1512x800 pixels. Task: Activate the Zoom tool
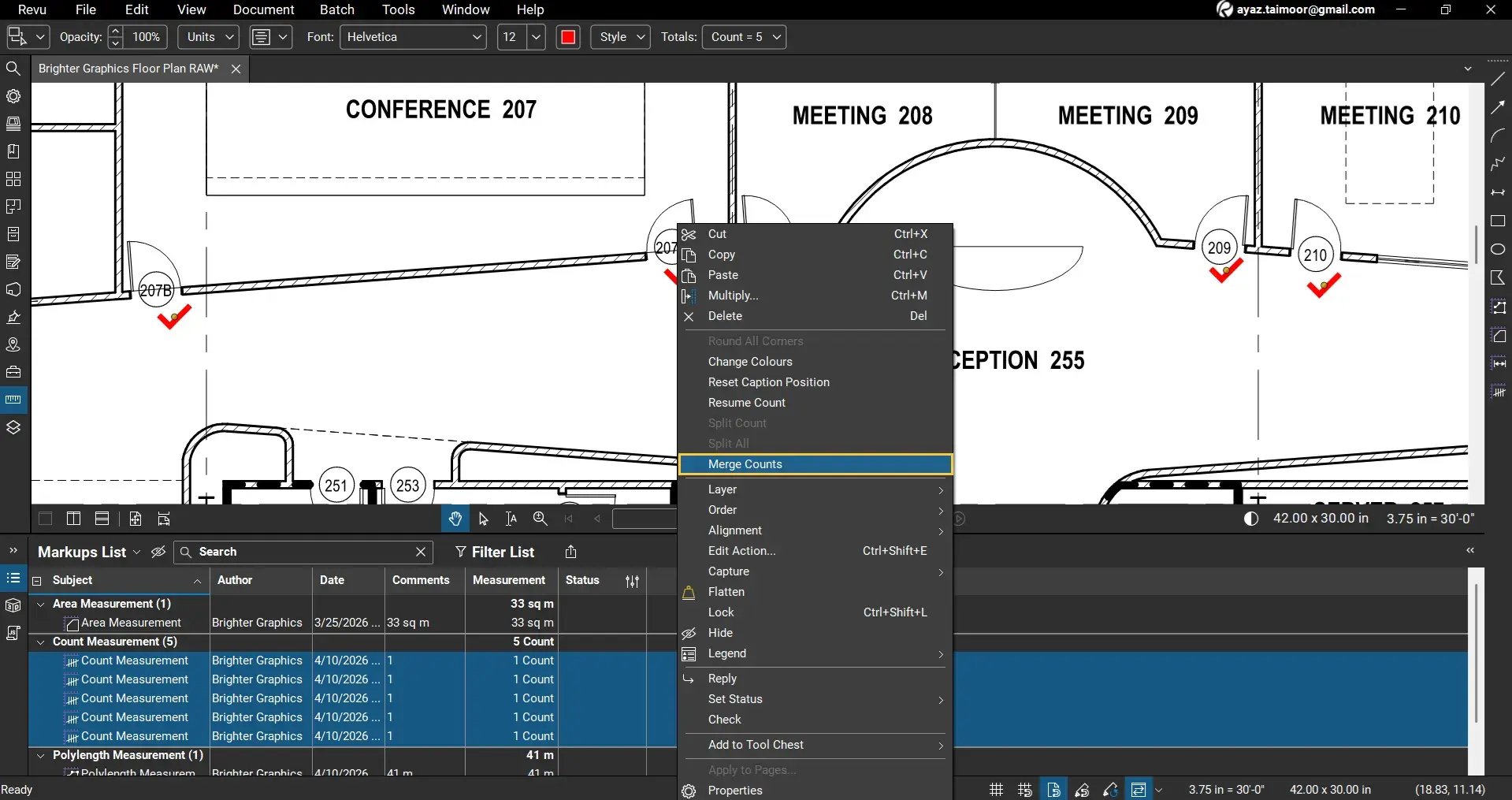tap(540, 519)
